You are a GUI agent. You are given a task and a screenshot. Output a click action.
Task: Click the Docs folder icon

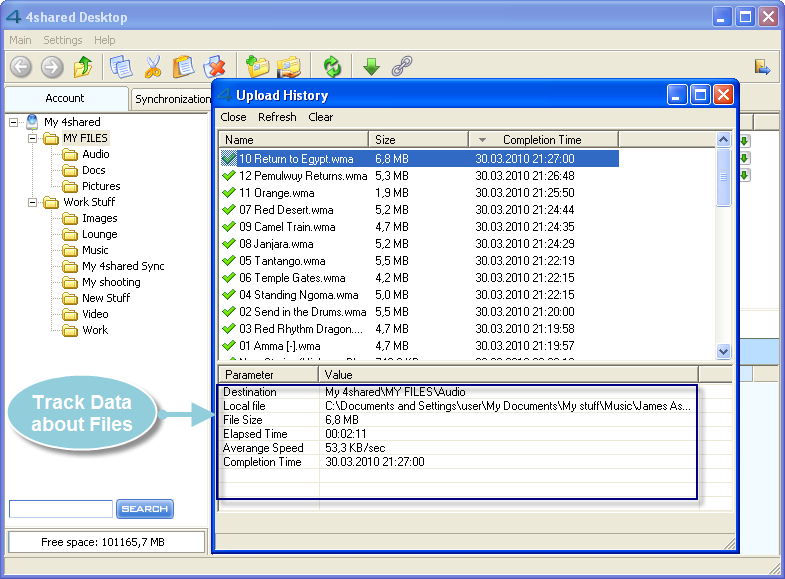pyautogui.click(x=70, y=170)
